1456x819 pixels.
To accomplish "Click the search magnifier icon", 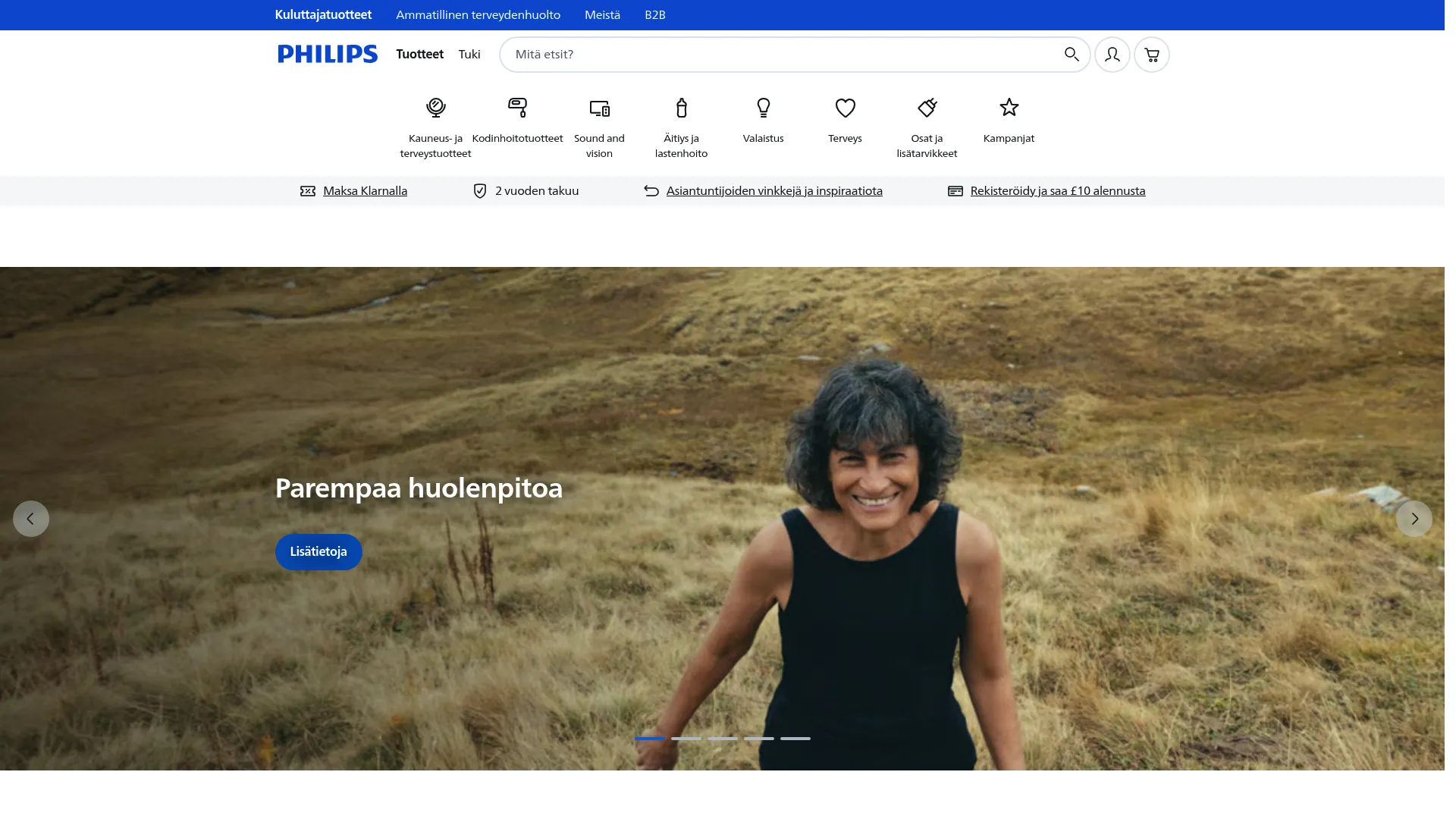I will tap(1071, 54).
